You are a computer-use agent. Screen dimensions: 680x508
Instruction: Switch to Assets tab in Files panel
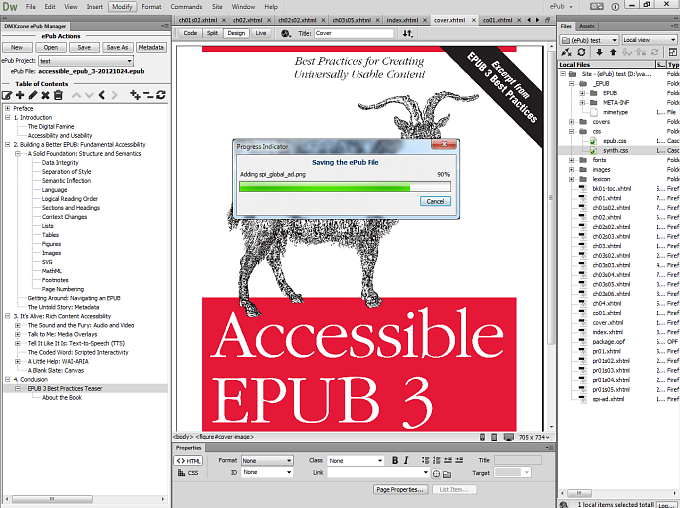(587, 26)
